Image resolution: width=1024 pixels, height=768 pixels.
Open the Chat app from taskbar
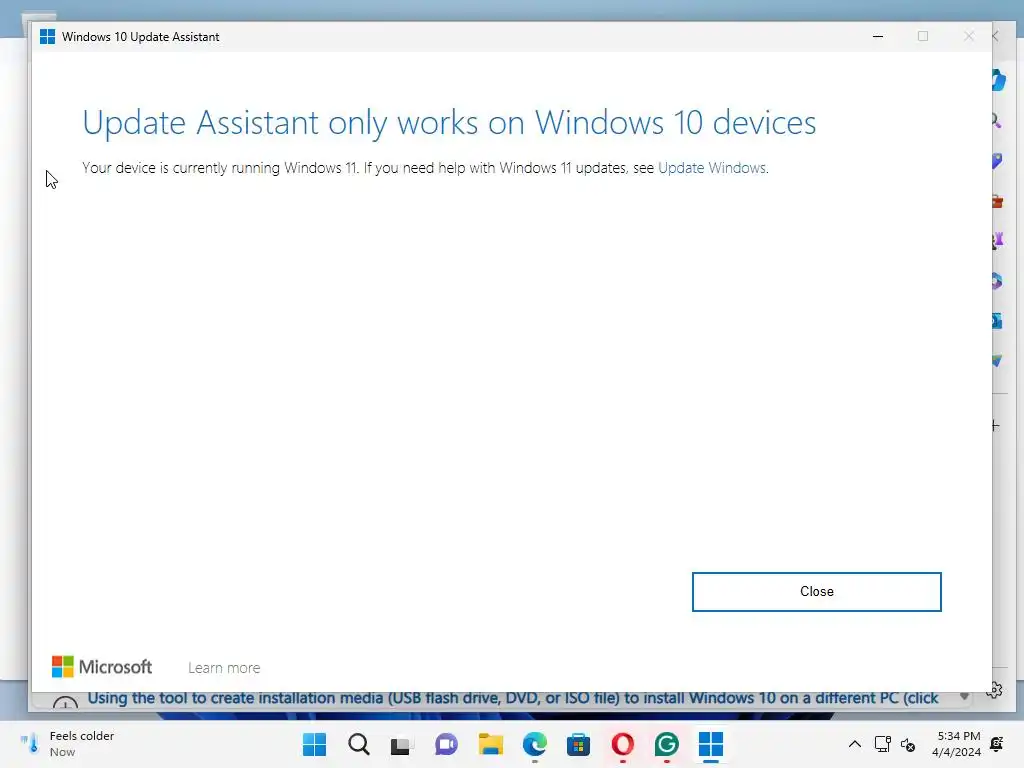[446, 744]
